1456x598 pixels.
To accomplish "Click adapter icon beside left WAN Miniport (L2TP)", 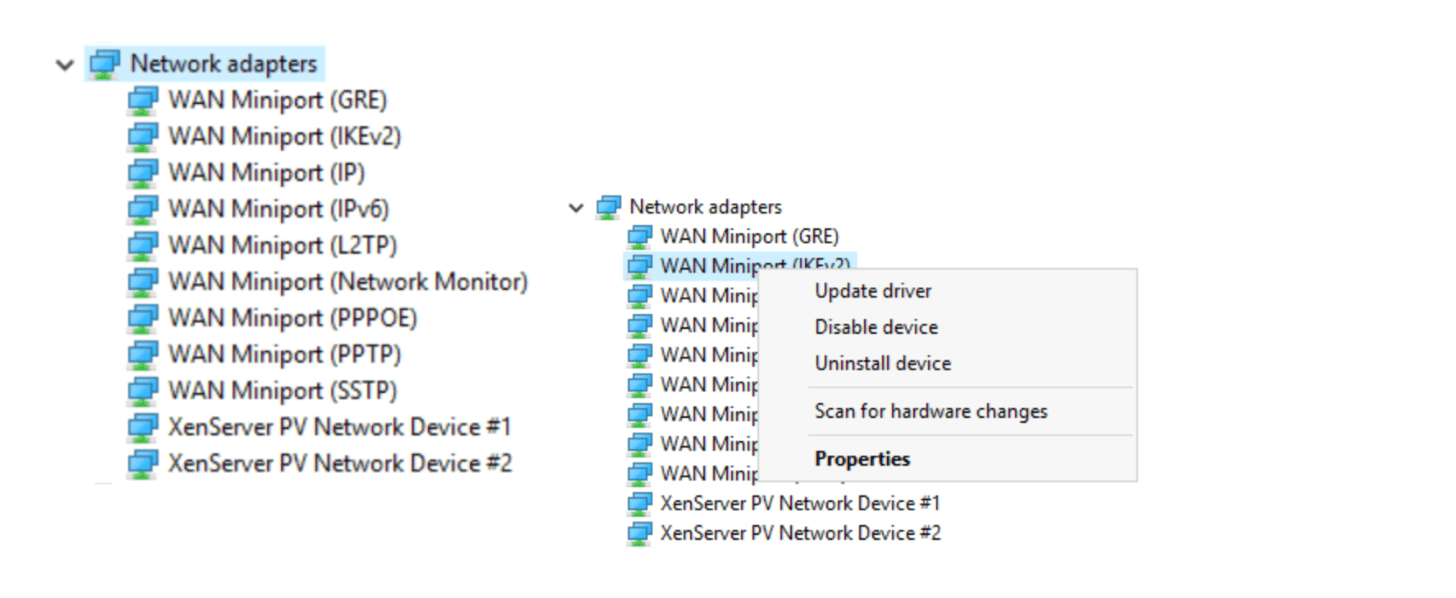I will click(x=143, y=245).
